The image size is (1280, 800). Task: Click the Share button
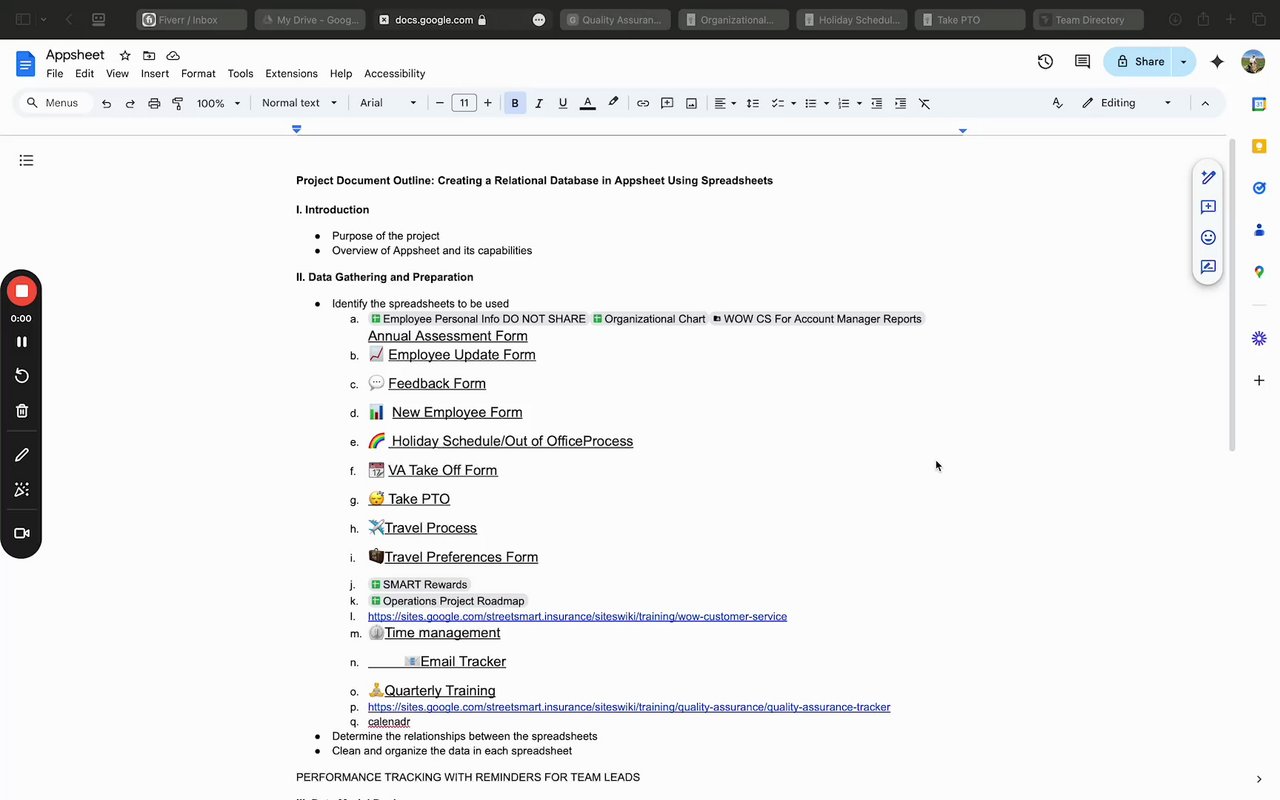tap(1138, 61)
